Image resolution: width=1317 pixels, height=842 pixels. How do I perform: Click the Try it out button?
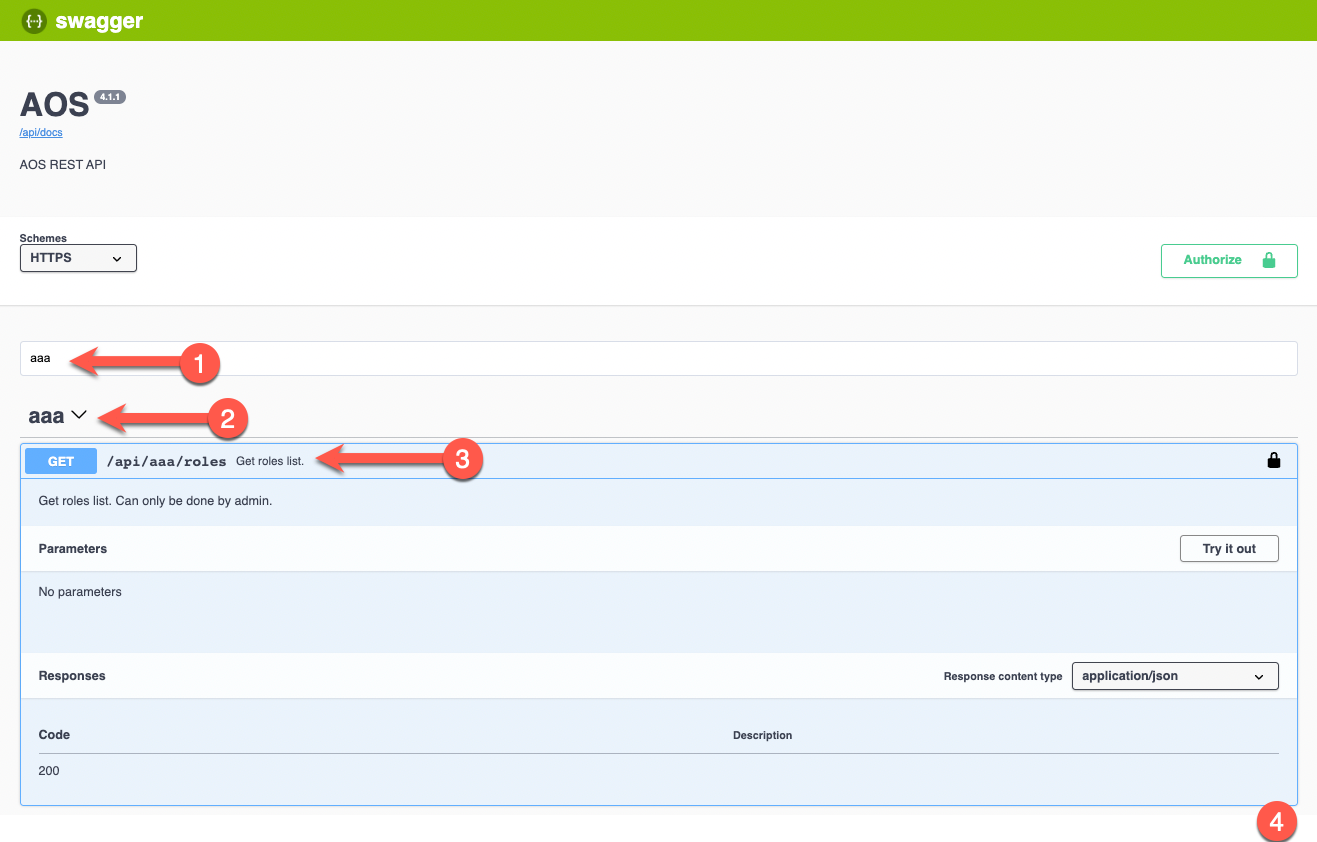click(x=1228, y=548)
